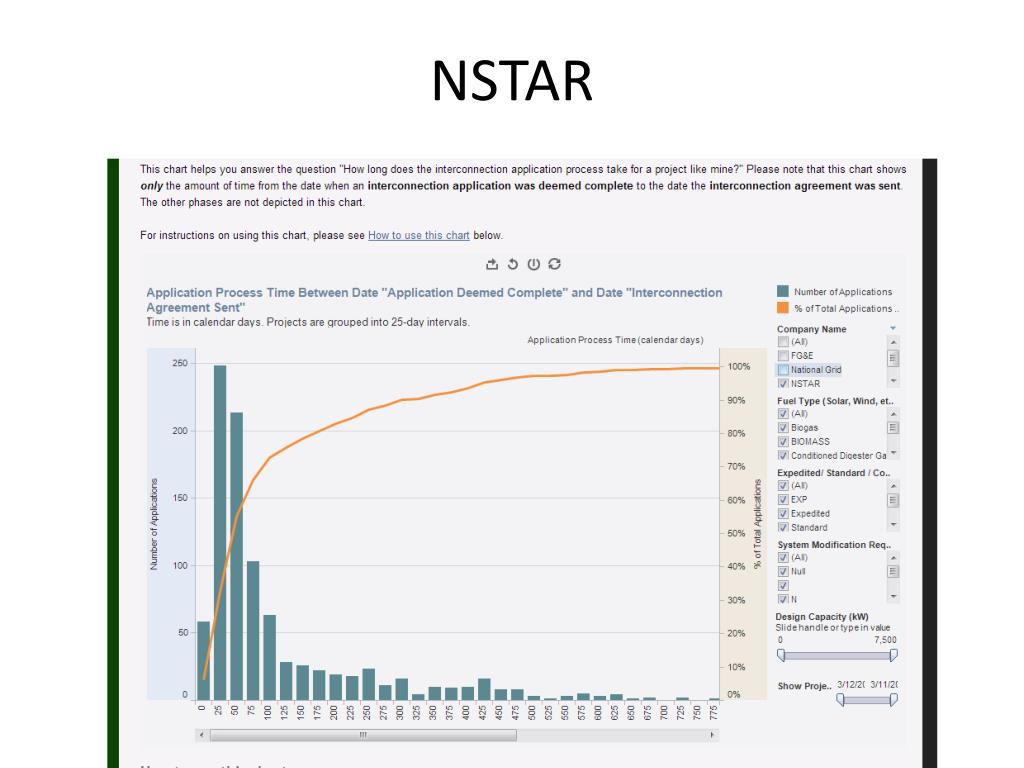
Task: Click the bar at 425 days
Action: coord(484,690)
